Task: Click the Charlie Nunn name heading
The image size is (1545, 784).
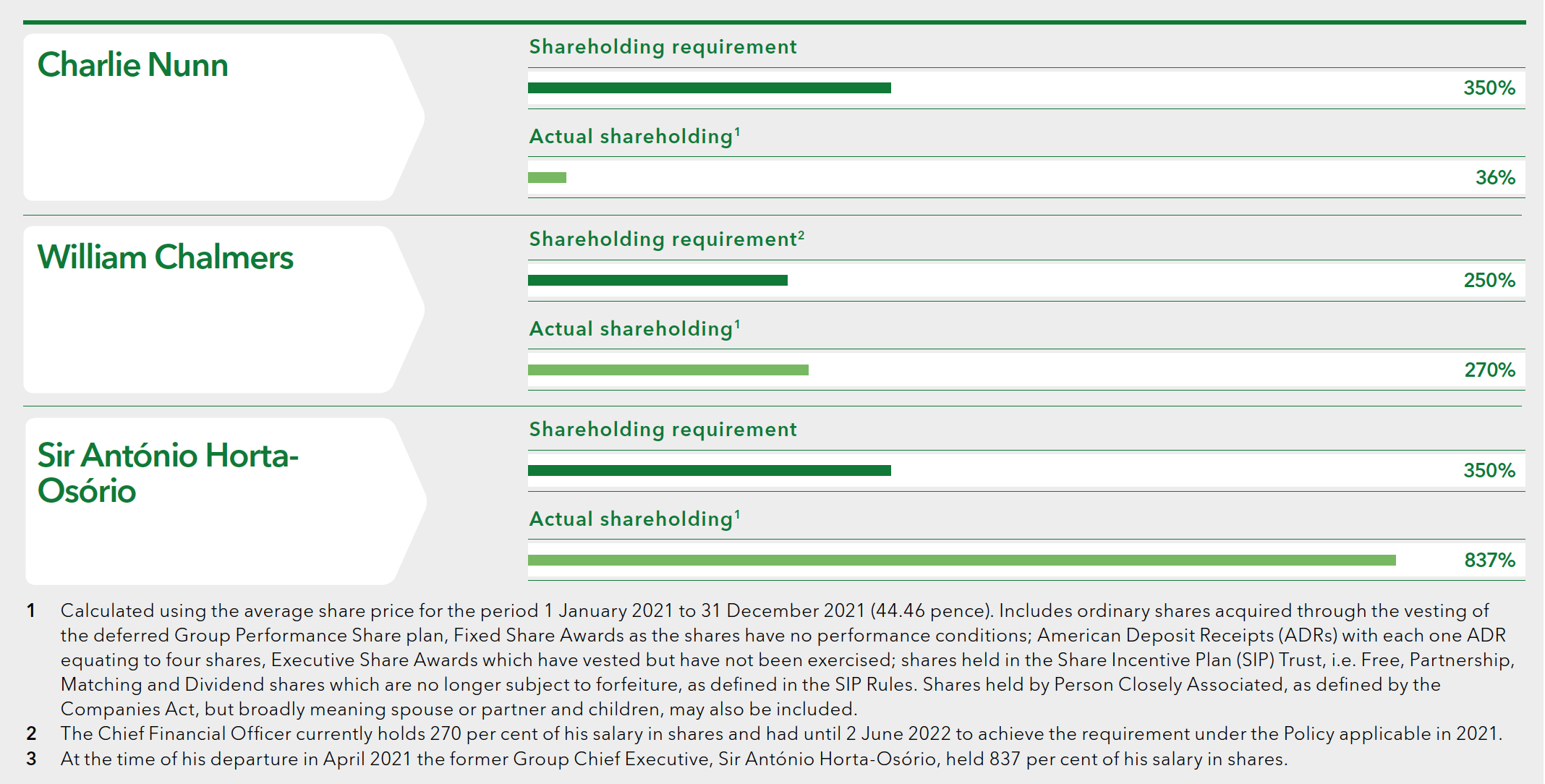Action: (133, 65)
